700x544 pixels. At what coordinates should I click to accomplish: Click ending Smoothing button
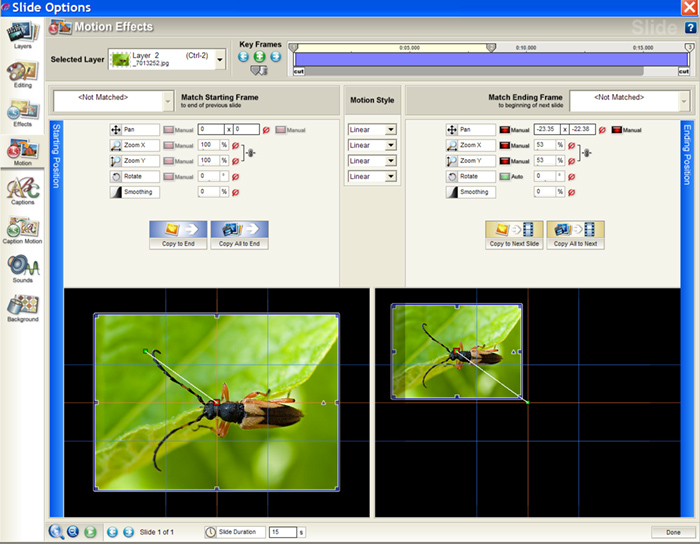(471, 192)
